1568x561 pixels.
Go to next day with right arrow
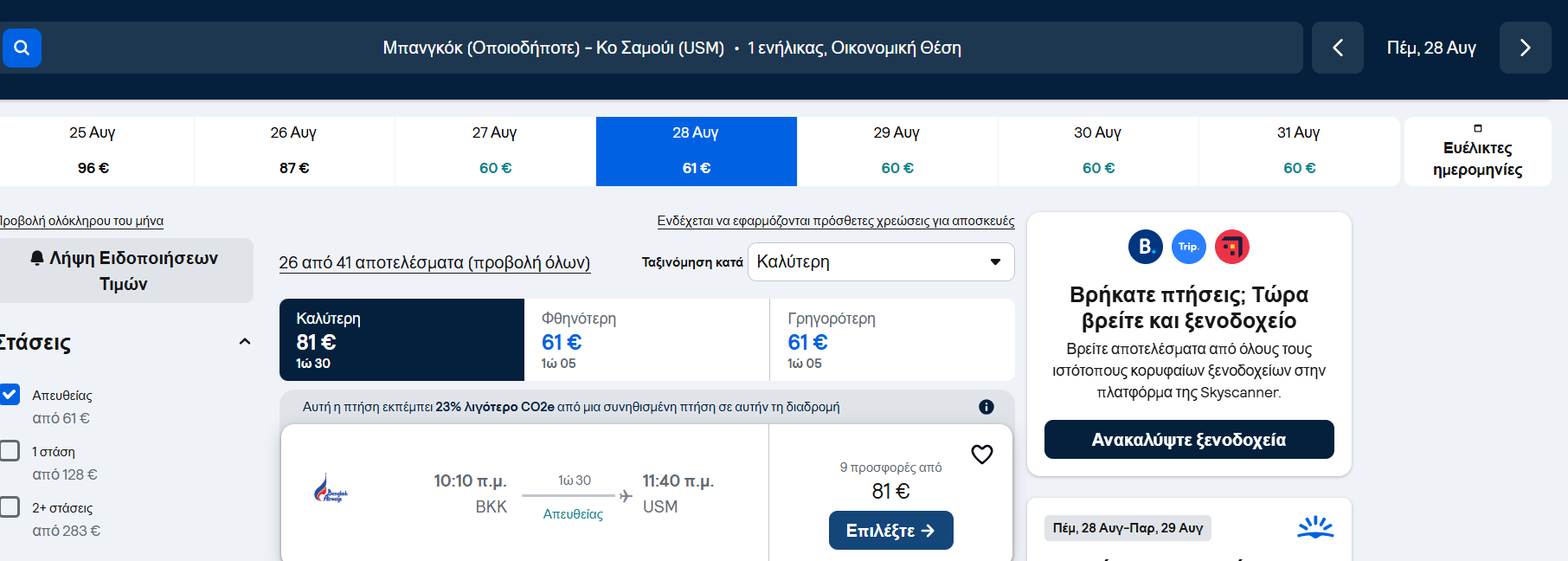[1525, 48]
